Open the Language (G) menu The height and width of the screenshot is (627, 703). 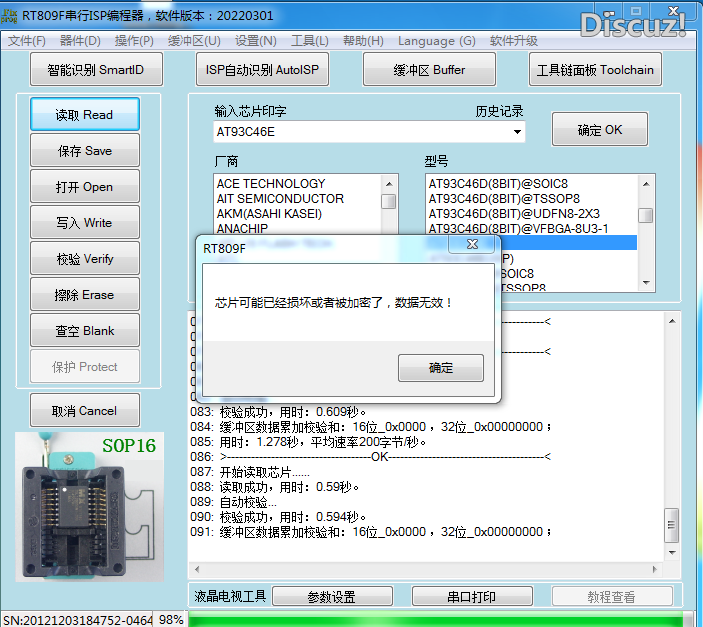point(437,41)
